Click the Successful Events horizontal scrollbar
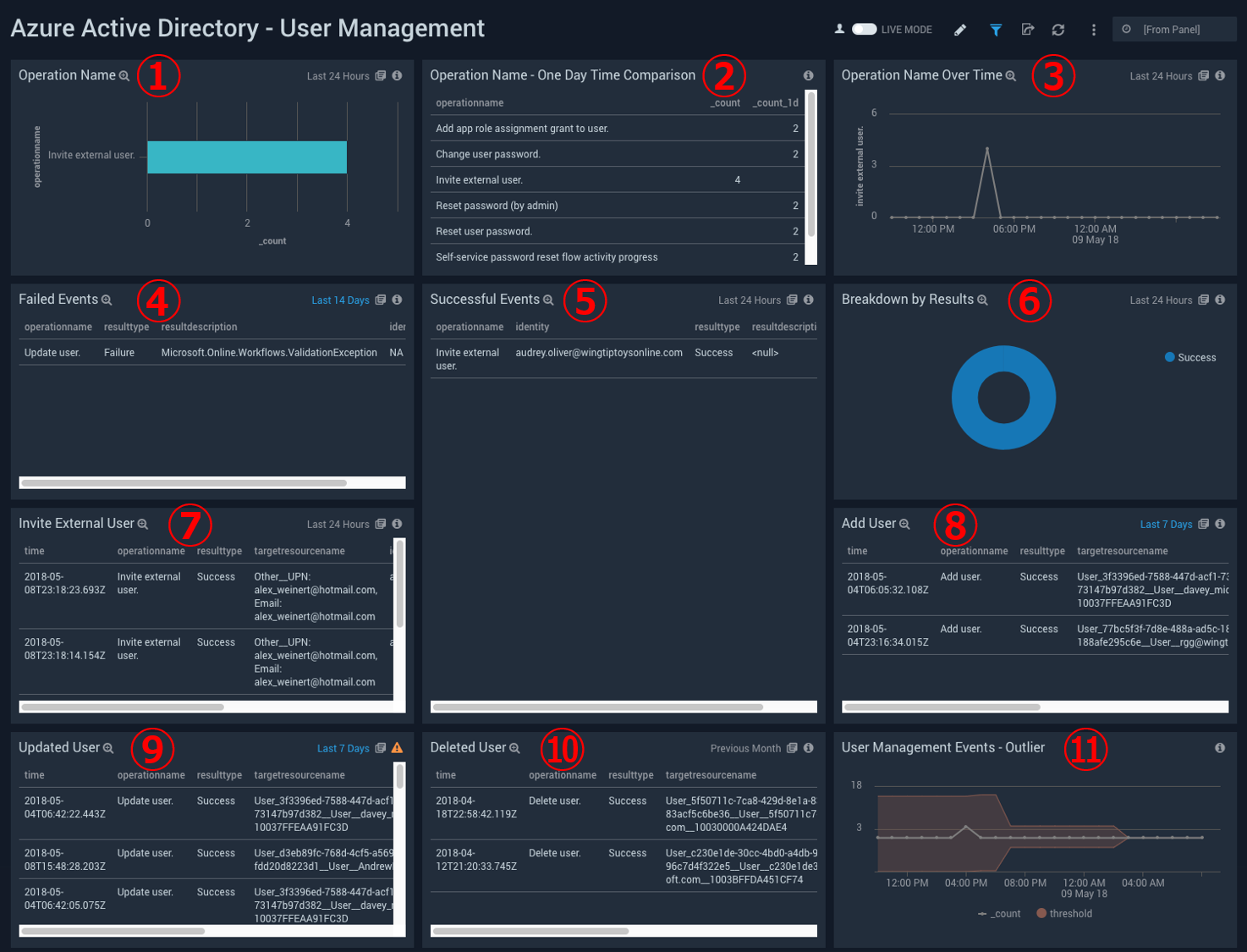The width and height of the screenshot is (1247, 952). tap(598, 707)
